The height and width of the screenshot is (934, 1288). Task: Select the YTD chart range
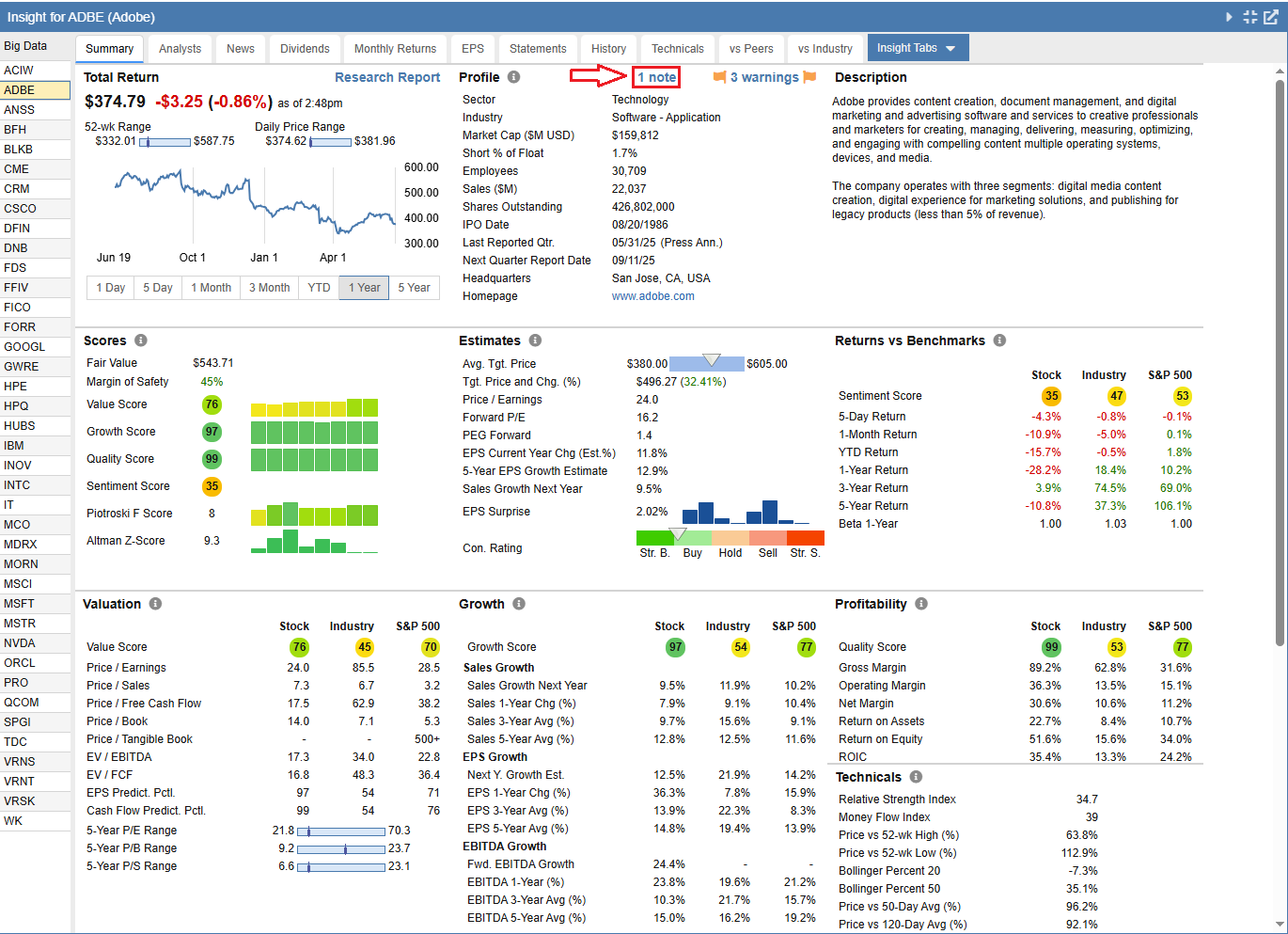tap(320, 288)
